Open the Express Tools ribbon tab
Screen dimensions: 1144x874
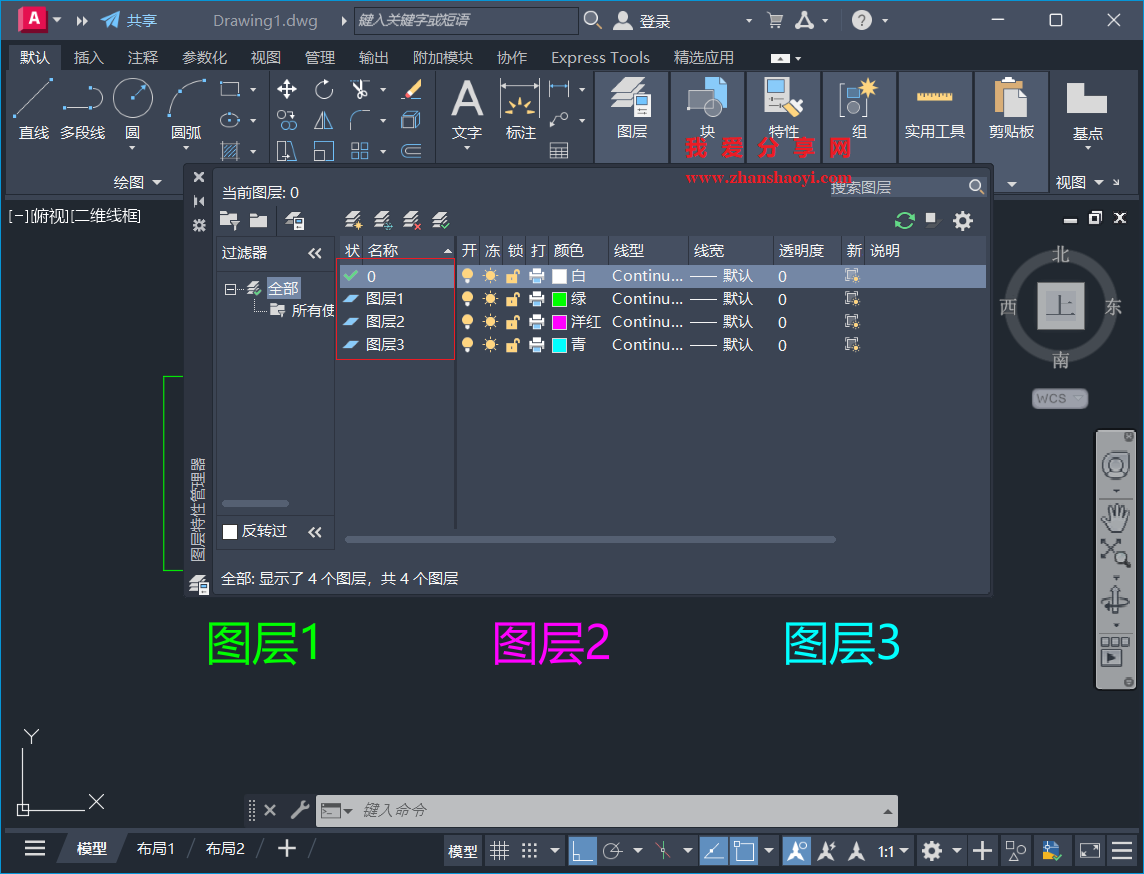(x=600, y=57)
